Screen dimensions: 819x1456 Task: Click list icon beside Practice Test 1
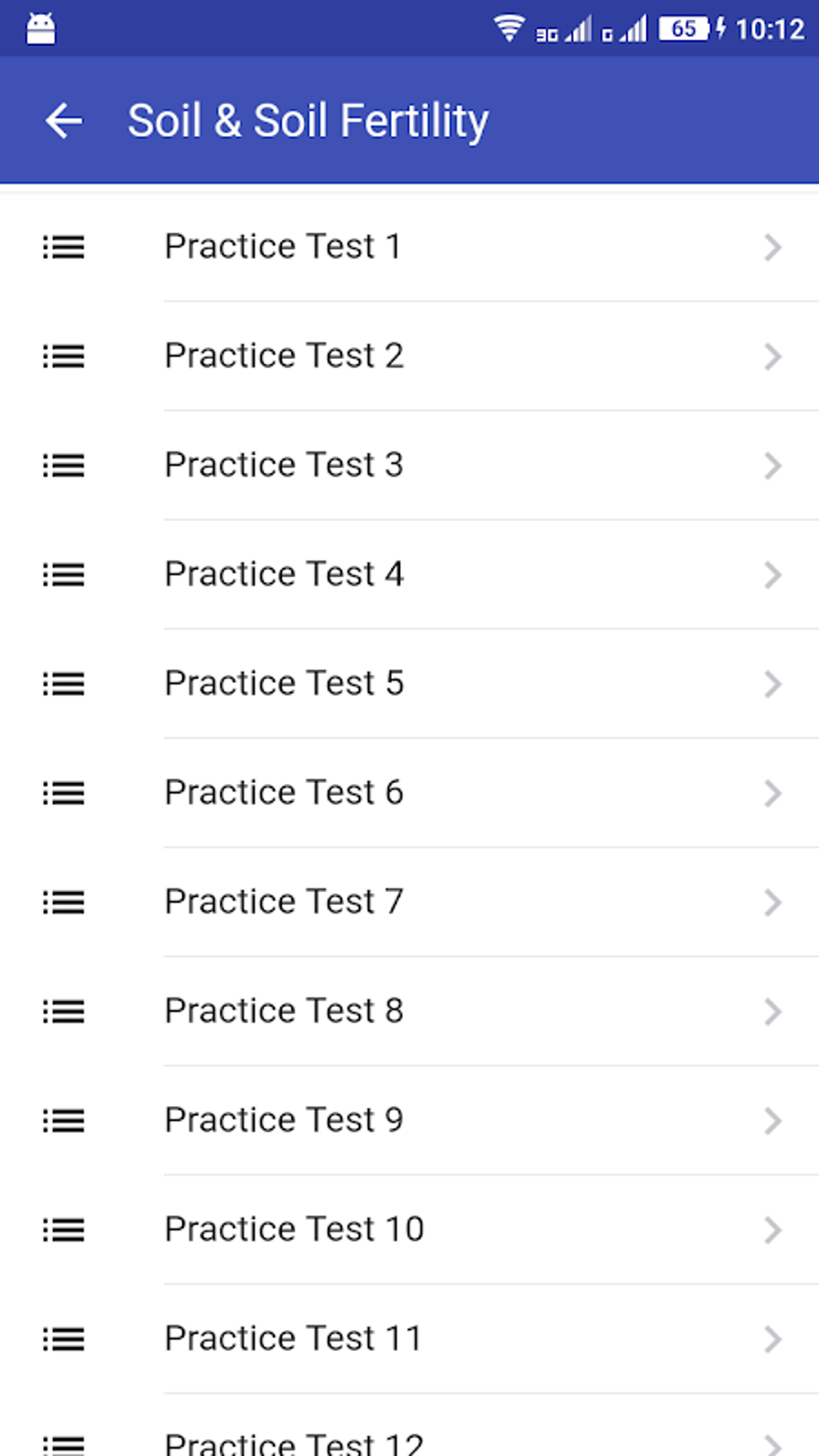click(63, 247)
